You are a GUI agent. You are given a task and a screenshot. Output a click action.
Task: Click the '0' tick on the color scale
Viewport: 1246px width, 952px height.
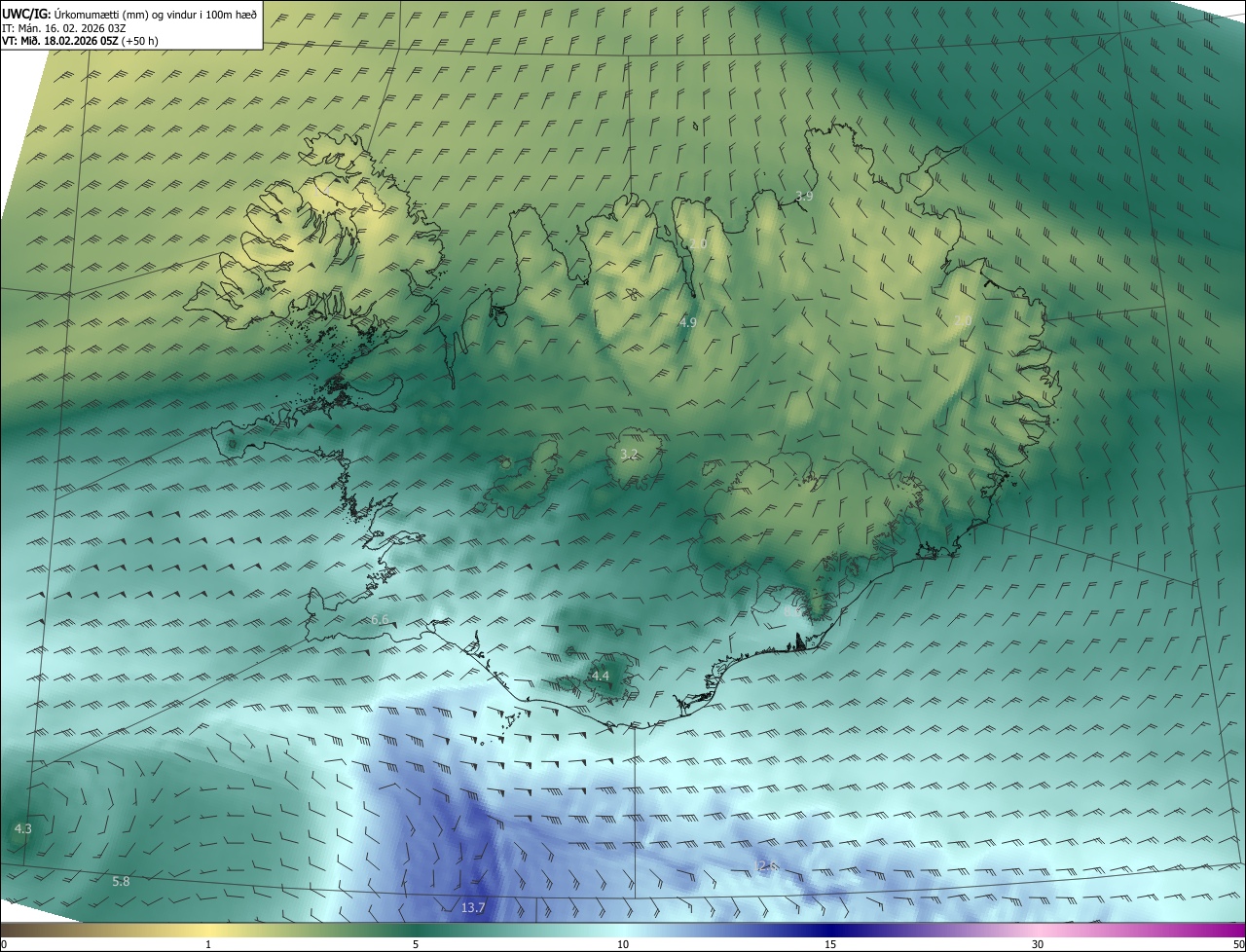[x=4, y=944]
